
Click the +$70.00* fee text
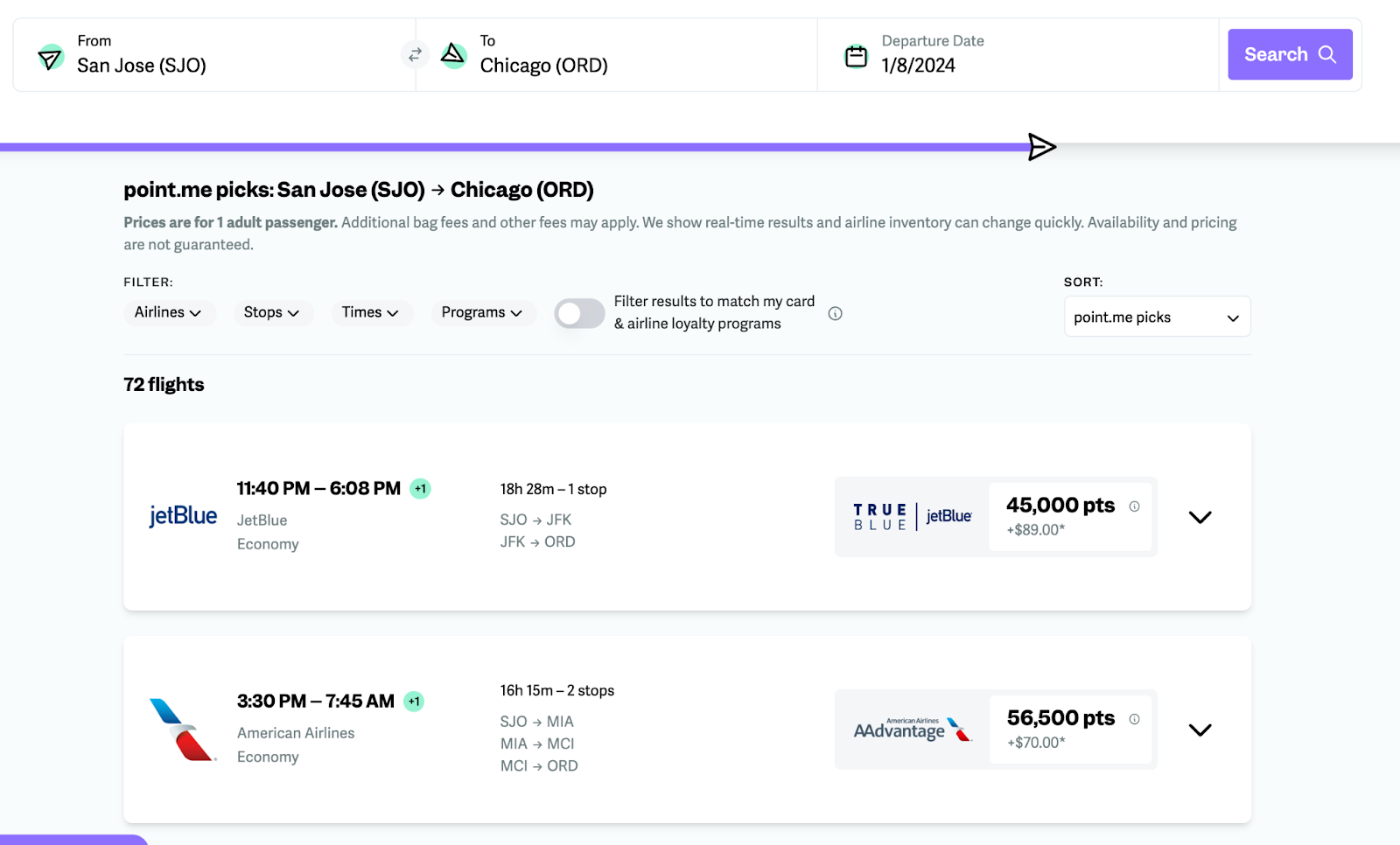1036,742
